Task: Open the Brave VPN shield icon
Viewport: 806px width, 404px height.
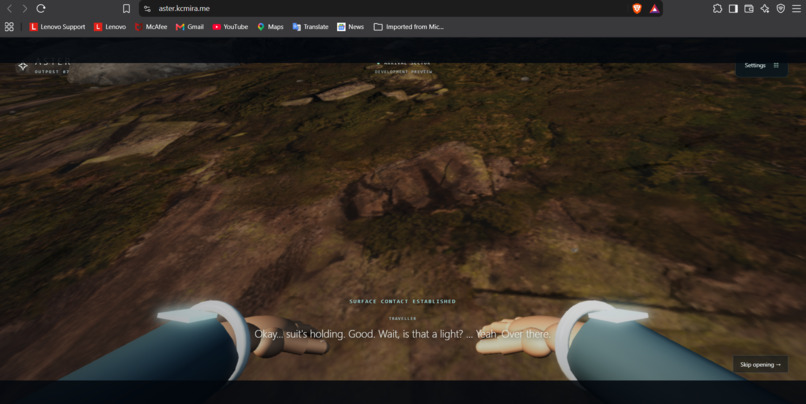Action: 781,8
